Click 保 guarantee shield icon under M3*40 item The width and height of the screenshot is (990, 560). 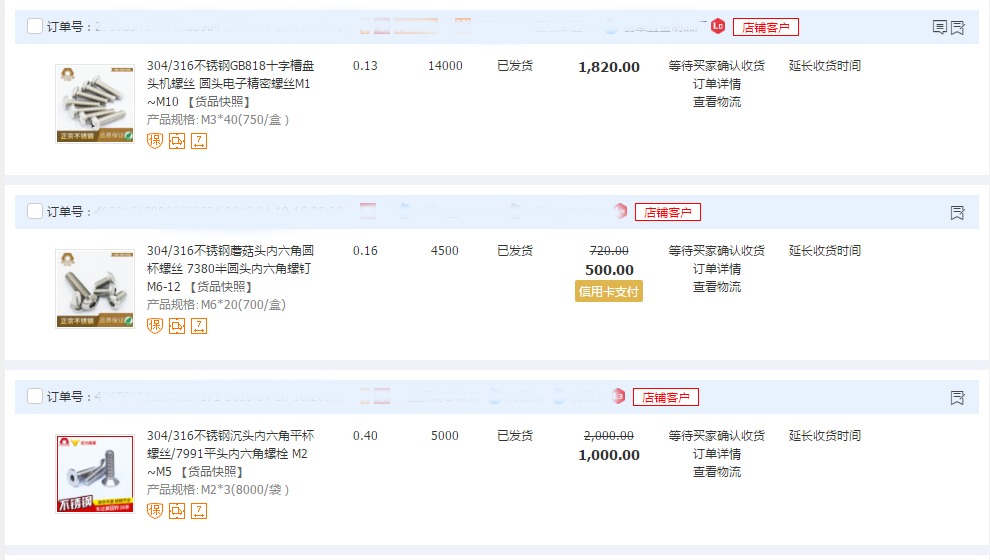coord(155,141)
